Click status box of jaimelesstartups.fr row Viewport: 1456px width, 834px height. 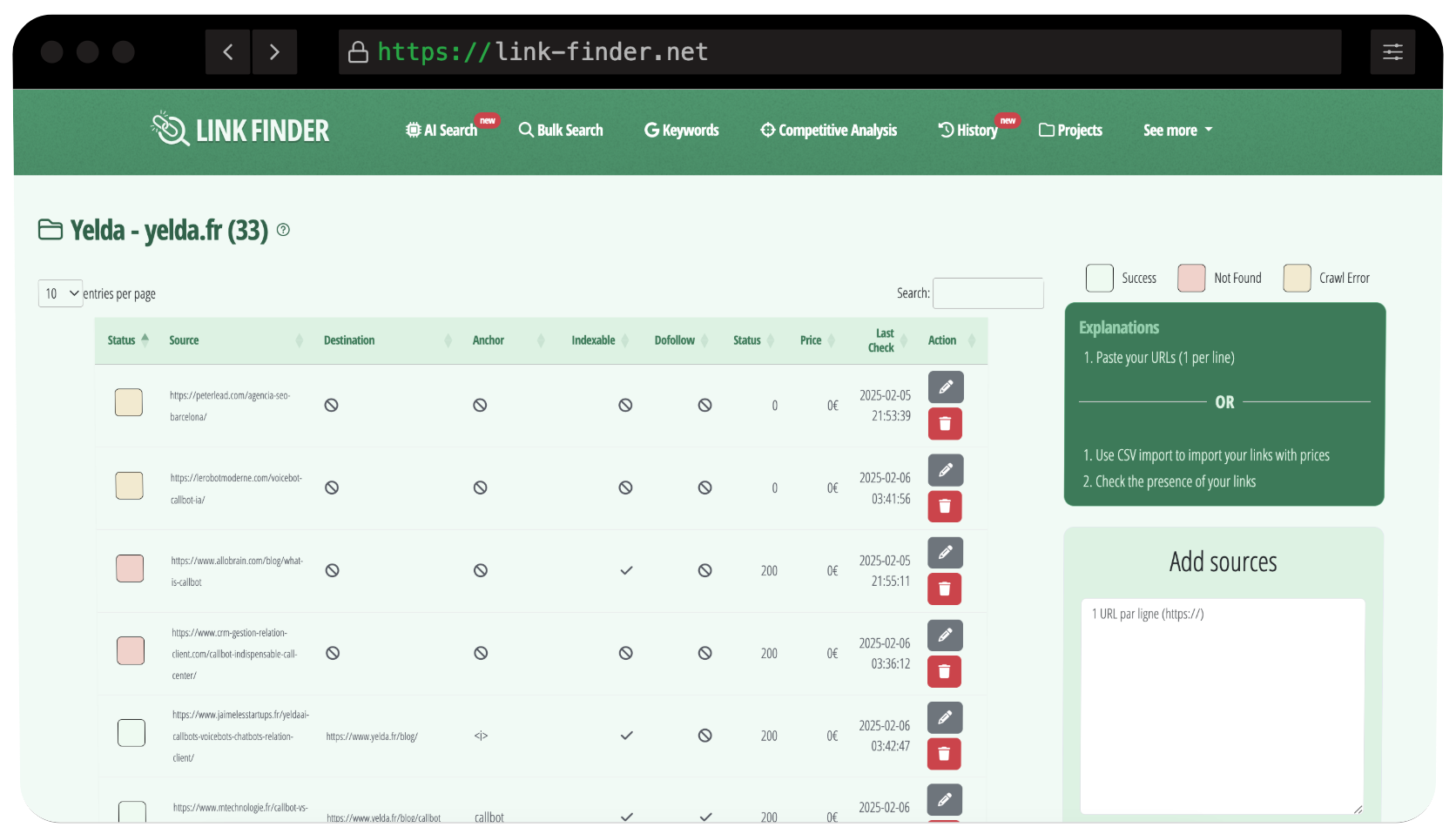(131, 733)
